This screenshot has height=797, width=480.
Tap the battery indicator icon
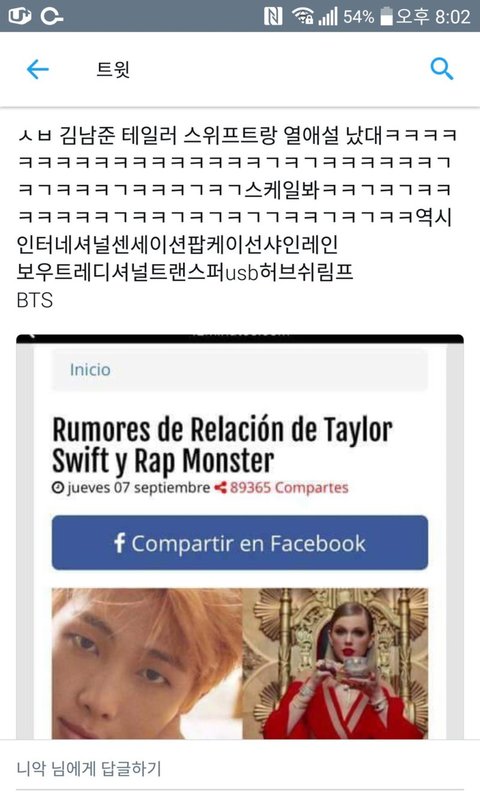[x=386, y=16]
